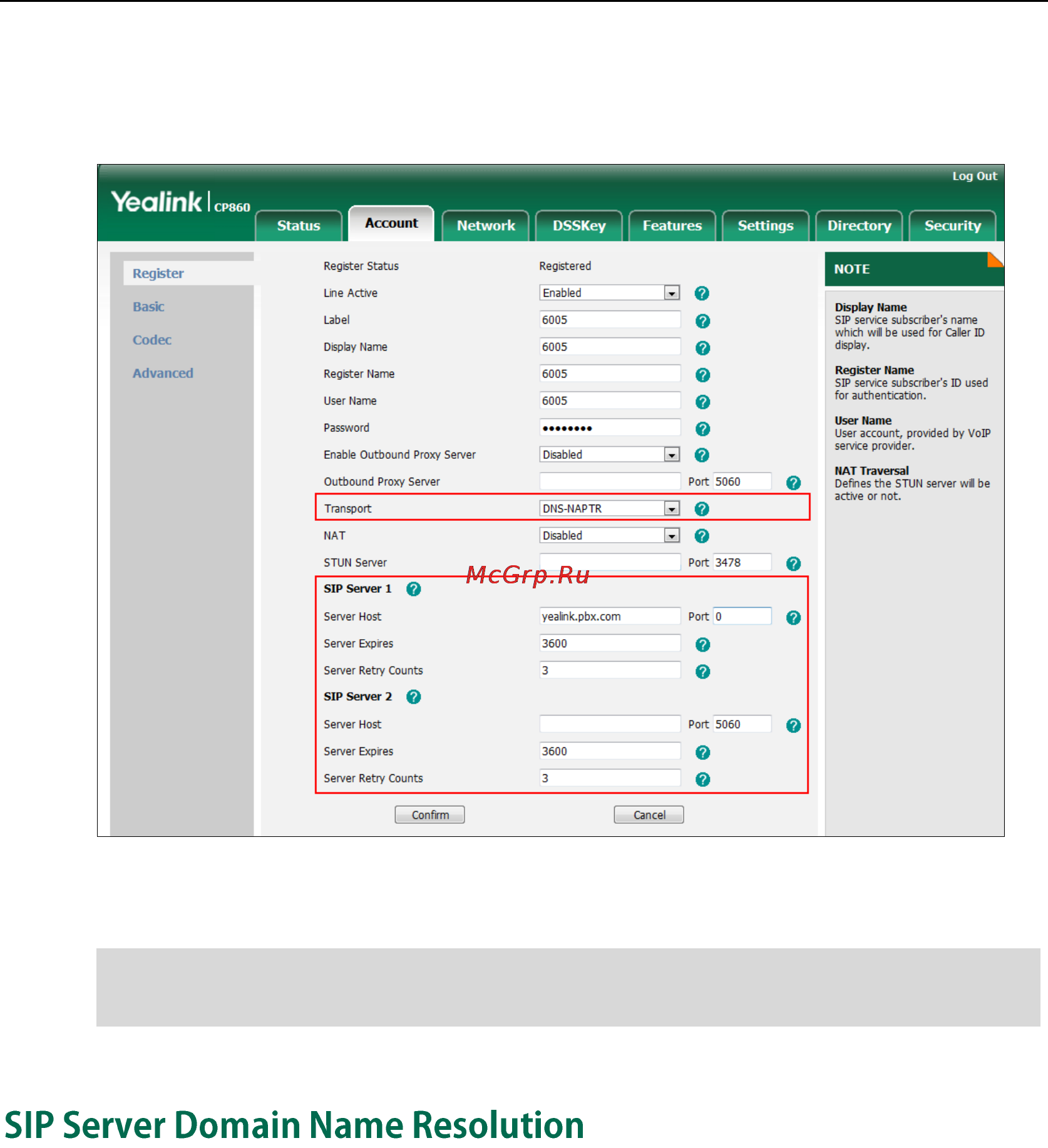Open help for Password field
The height and width of the screenshot is (1148, 1048).
702,429
